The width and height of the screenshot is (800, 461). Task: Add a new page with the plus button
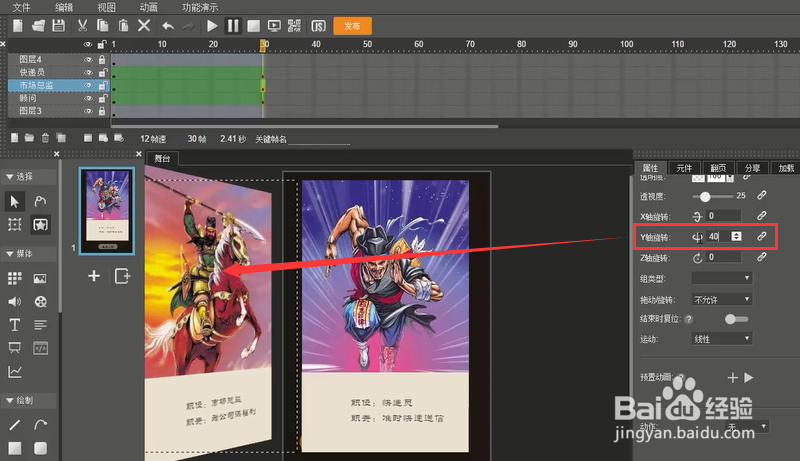(x=94, y=276)
